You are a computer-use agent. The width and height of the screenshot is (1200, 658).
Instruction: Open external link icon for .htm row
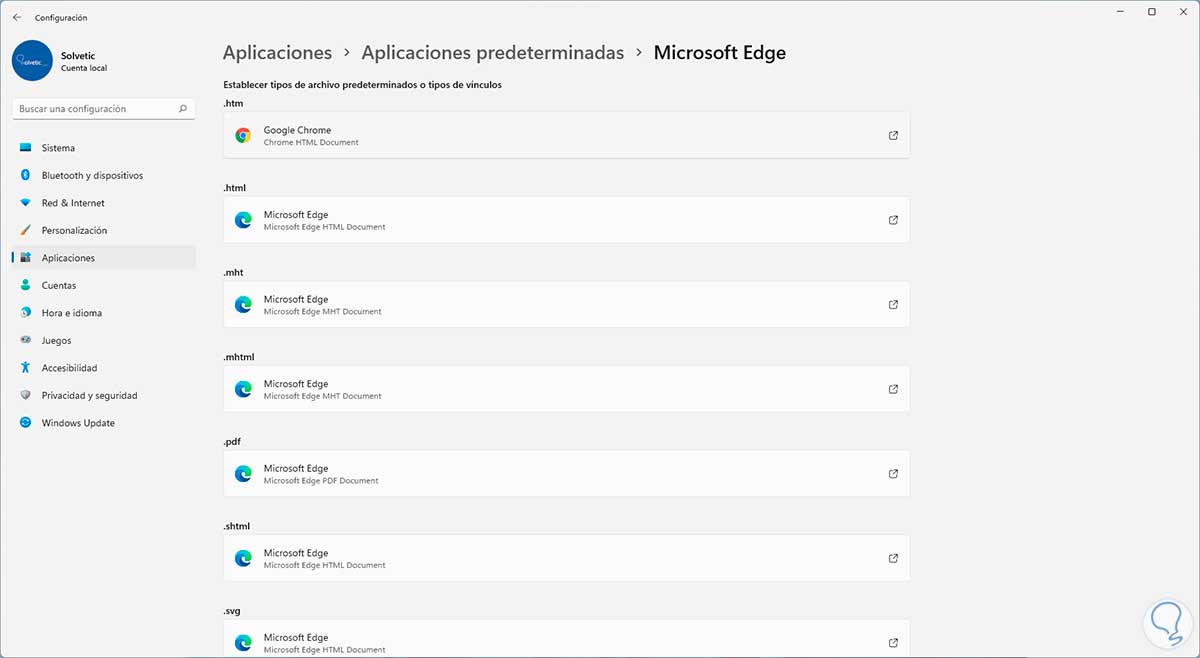coord(893,135)
